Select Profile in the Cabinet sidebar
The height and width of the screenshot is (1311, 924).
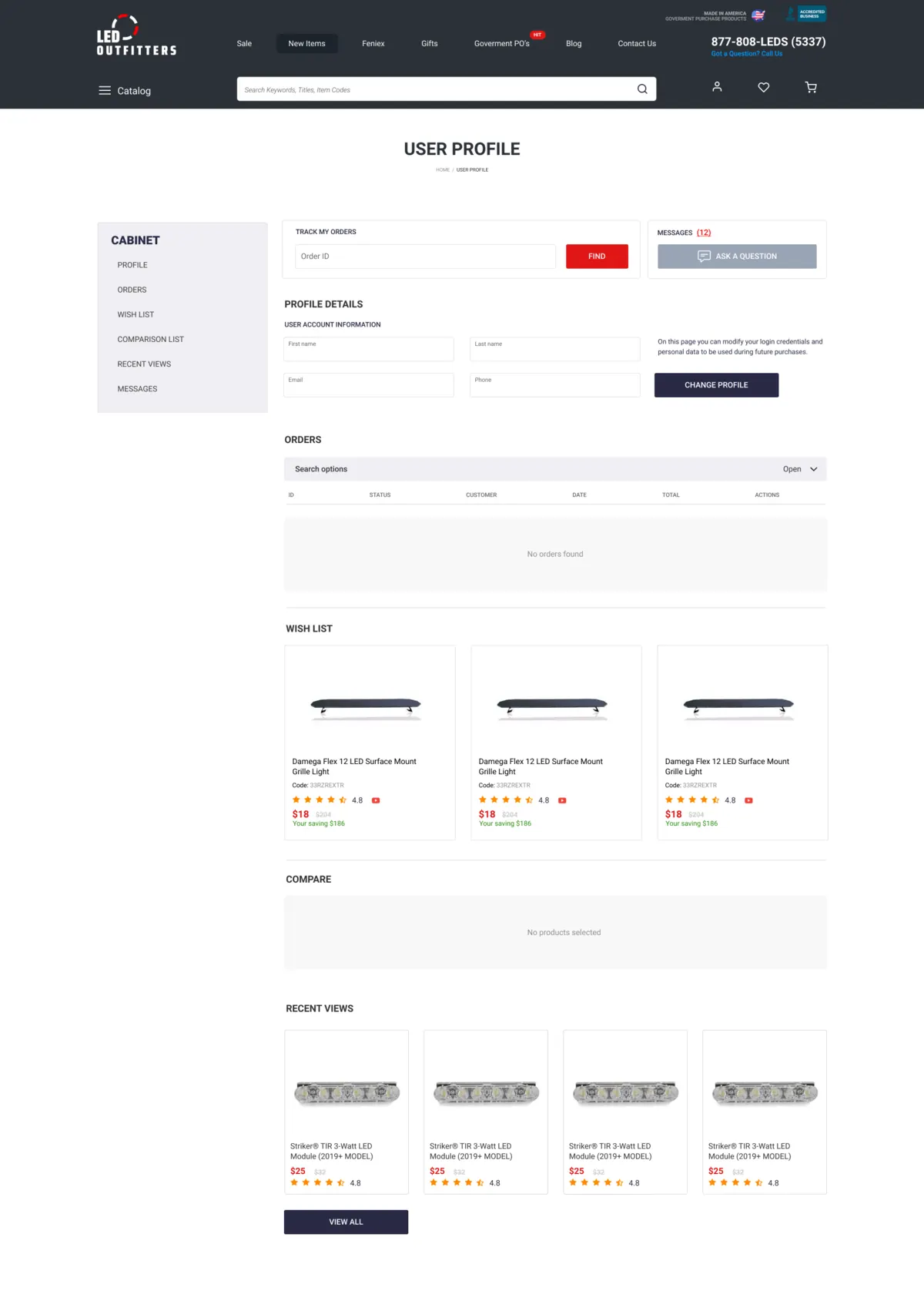click(132, 265)
